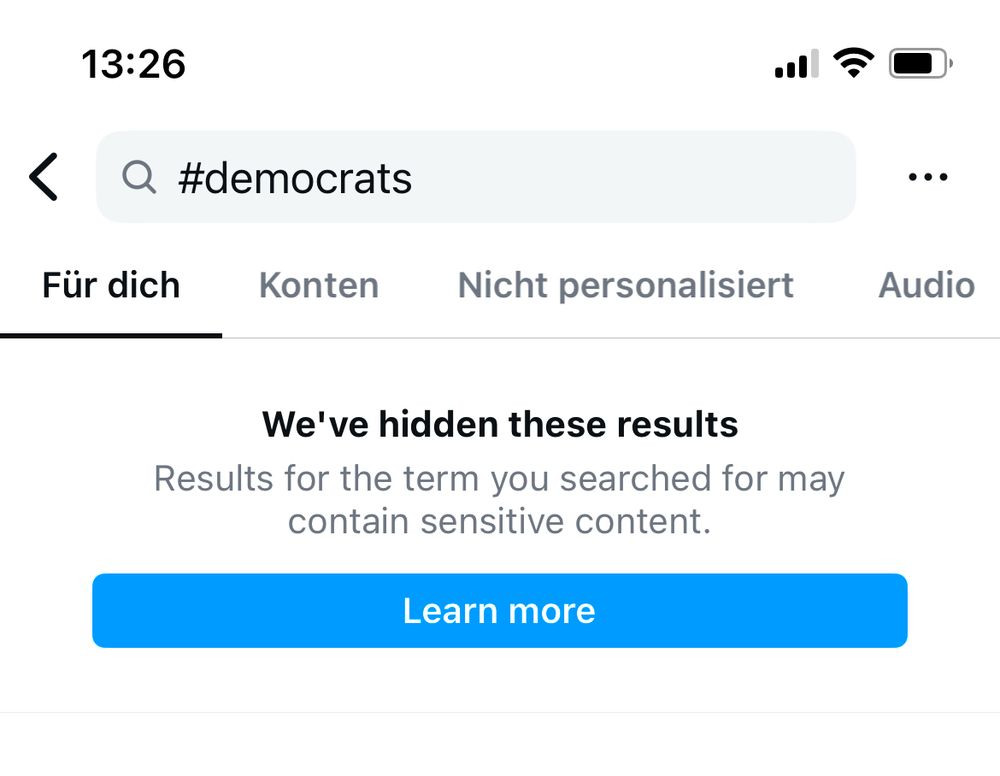The image size is (1000, 776).
Task: Switch to the Für dich tab
Action: [x=111, y=285]
